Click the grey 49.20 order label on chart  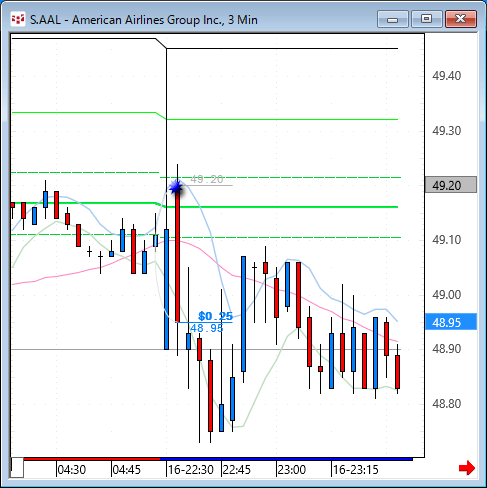pyautogui.click(x=207, y=179)
